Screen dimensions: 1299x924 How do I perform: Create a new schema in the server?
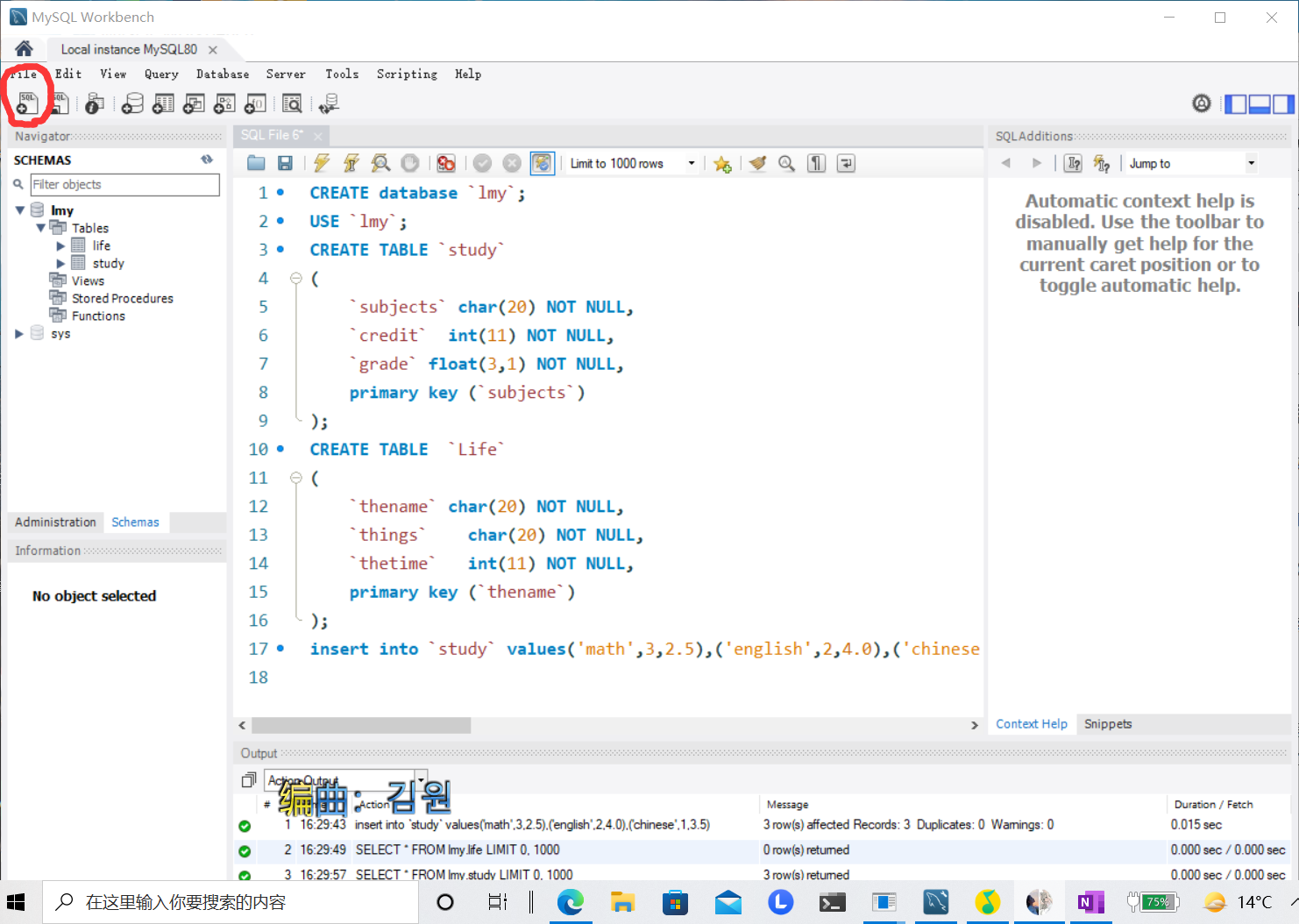pyautogui.click(x=132, y=103)
